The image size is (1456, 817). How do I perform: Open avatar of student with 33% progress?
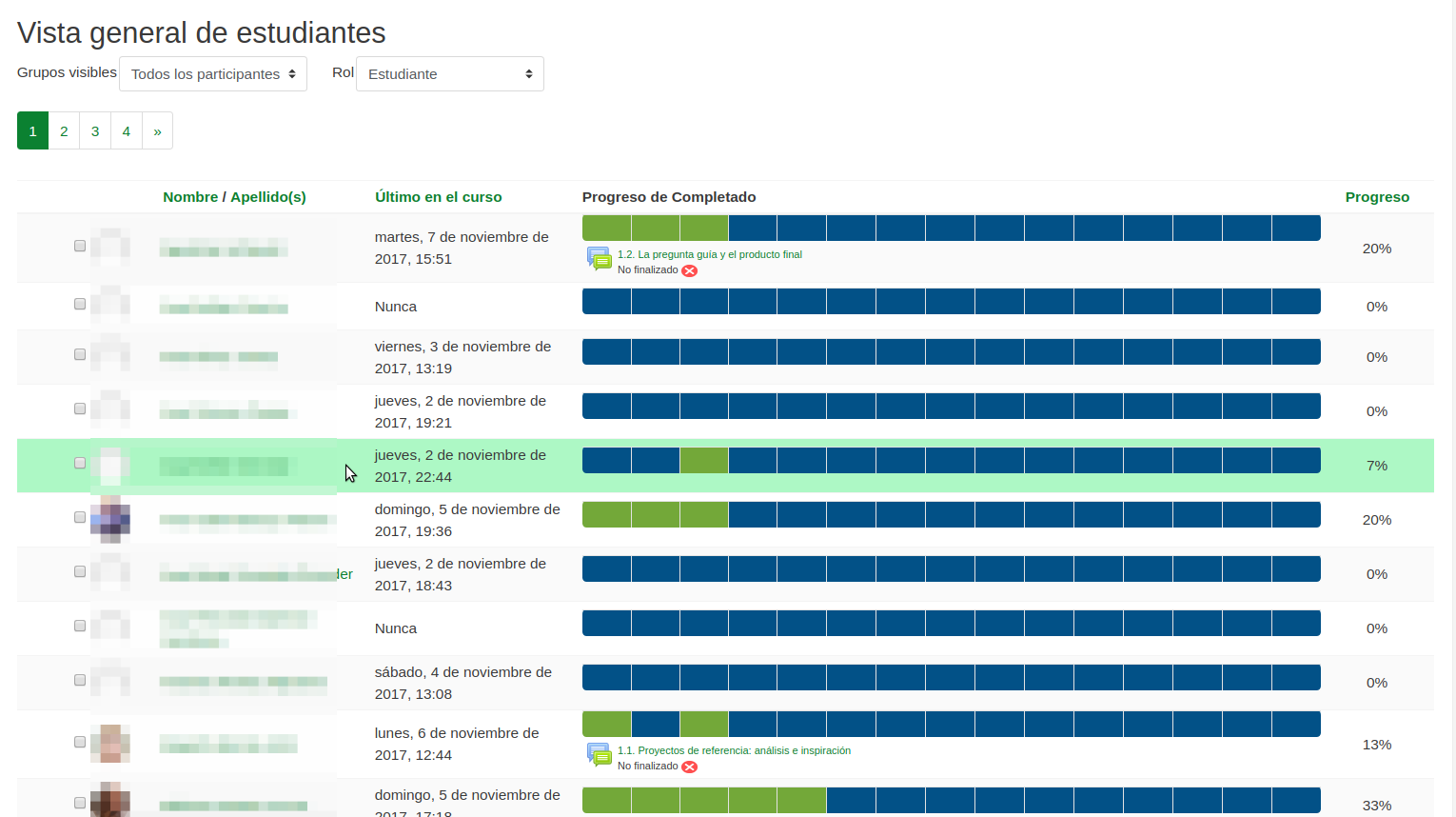click(x=110, y=802)
